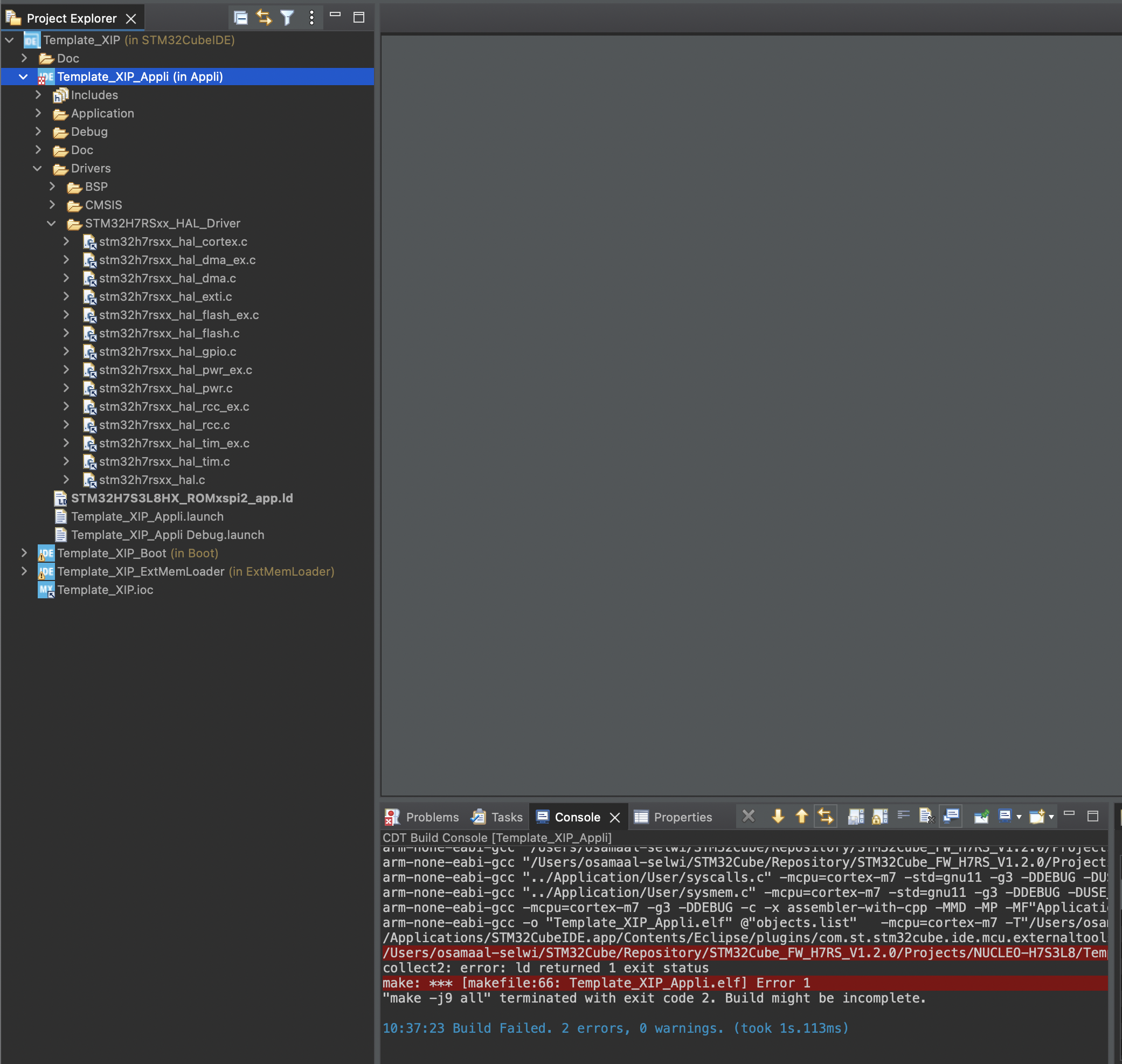Click Collapse All in Project Explorer toolbar

(x=241, y=18)
